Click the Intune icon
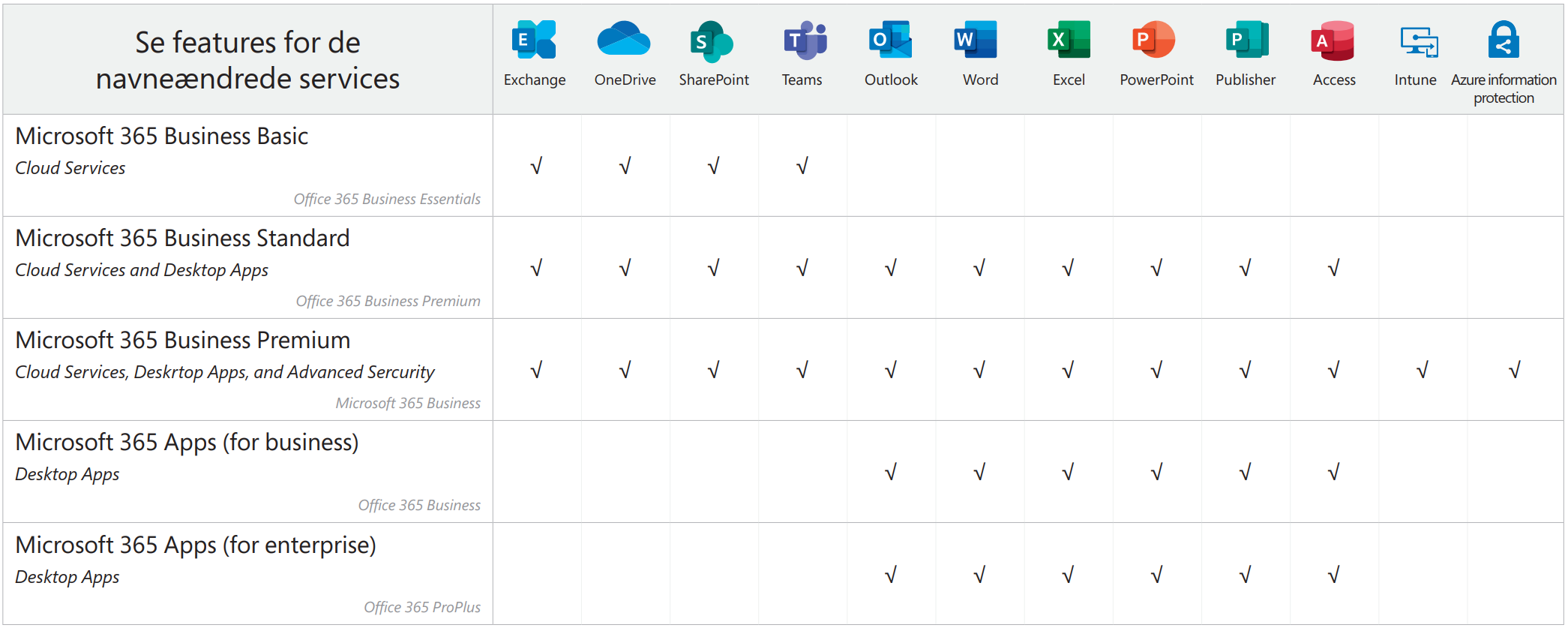This screenshot has width=1568, height=628. tap(1419, 41)
